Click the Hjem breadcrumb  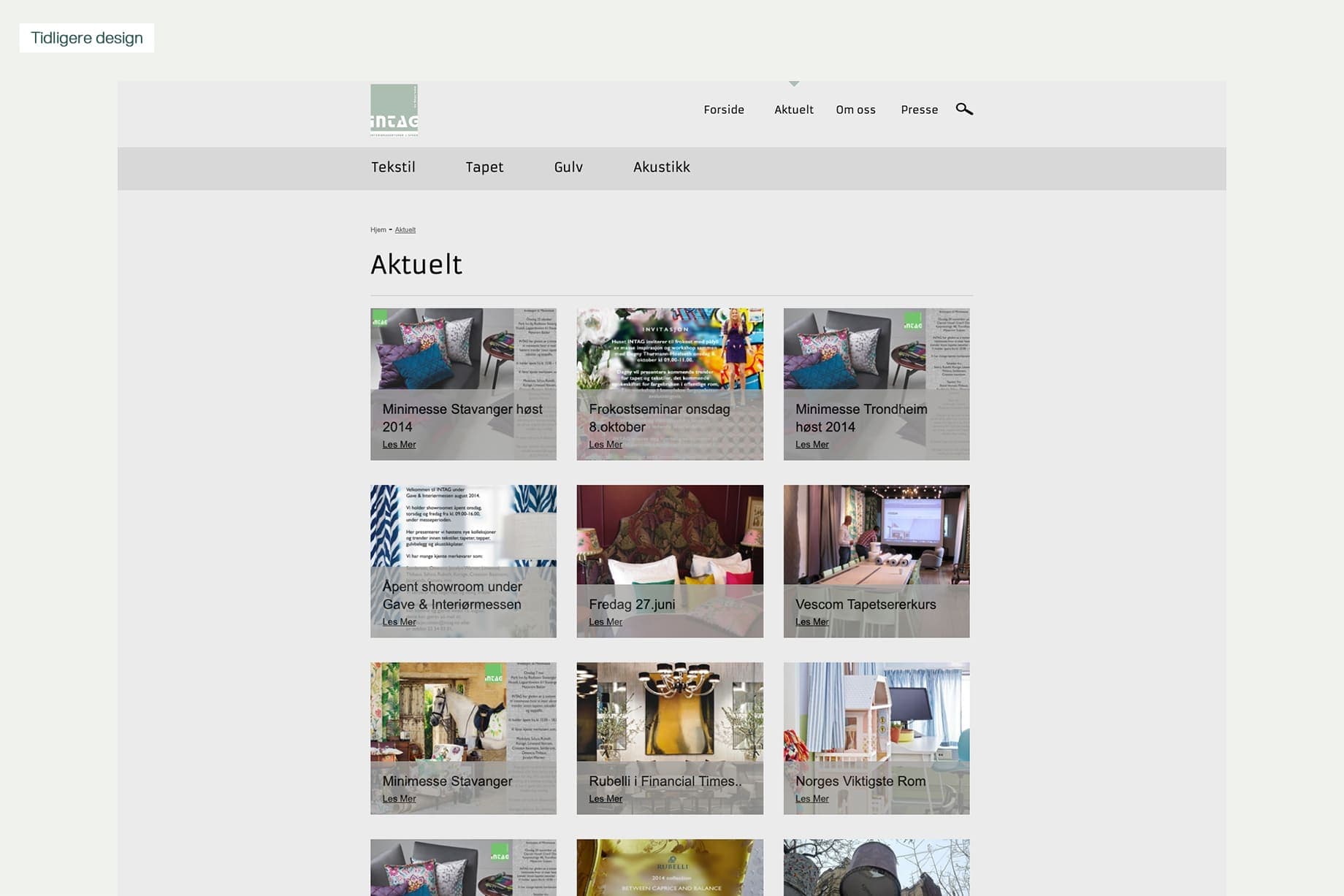(378, 229)
